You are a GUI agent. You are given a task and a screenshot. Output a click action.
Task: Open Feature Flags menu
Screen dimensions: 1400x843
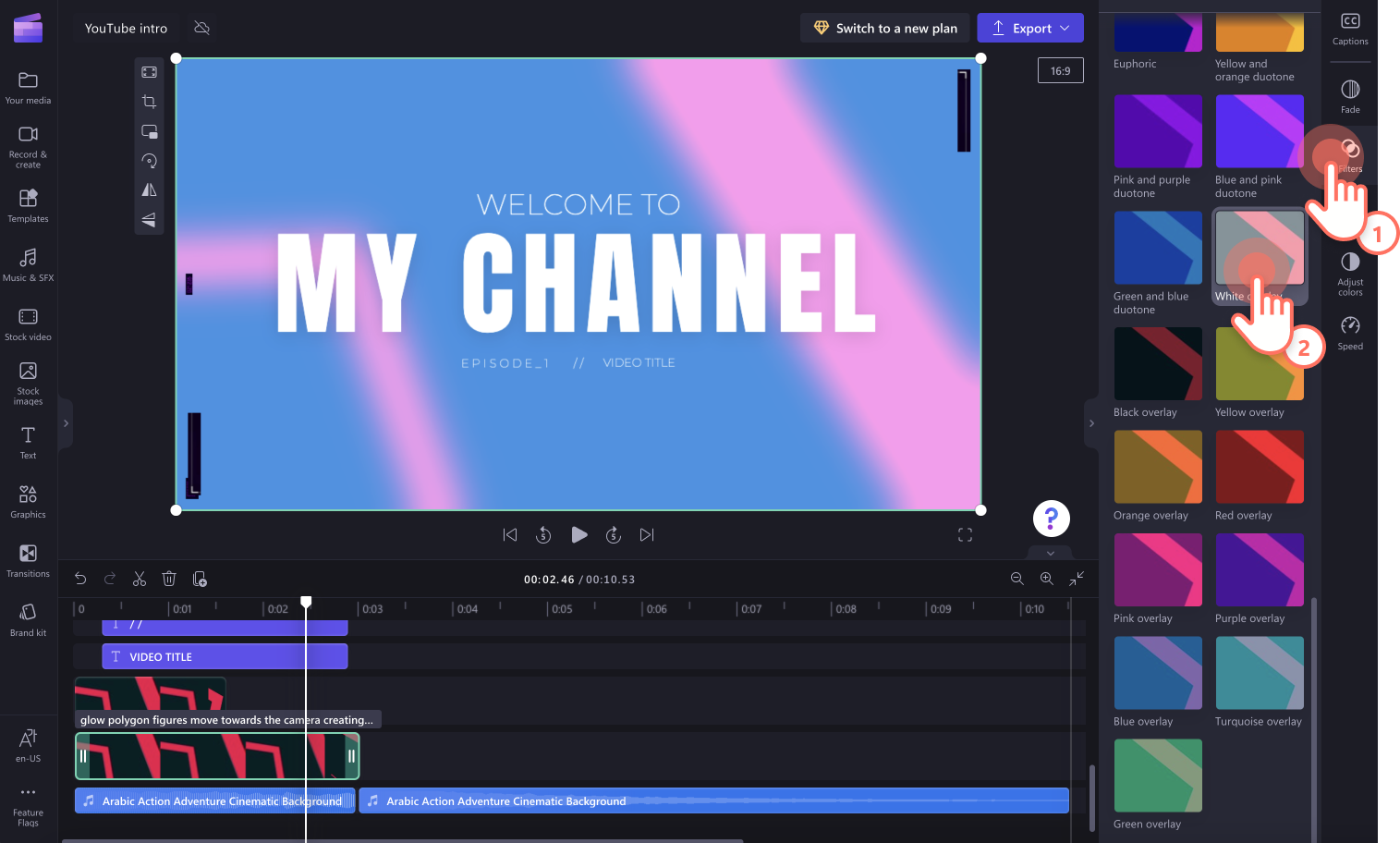[28, 805]
